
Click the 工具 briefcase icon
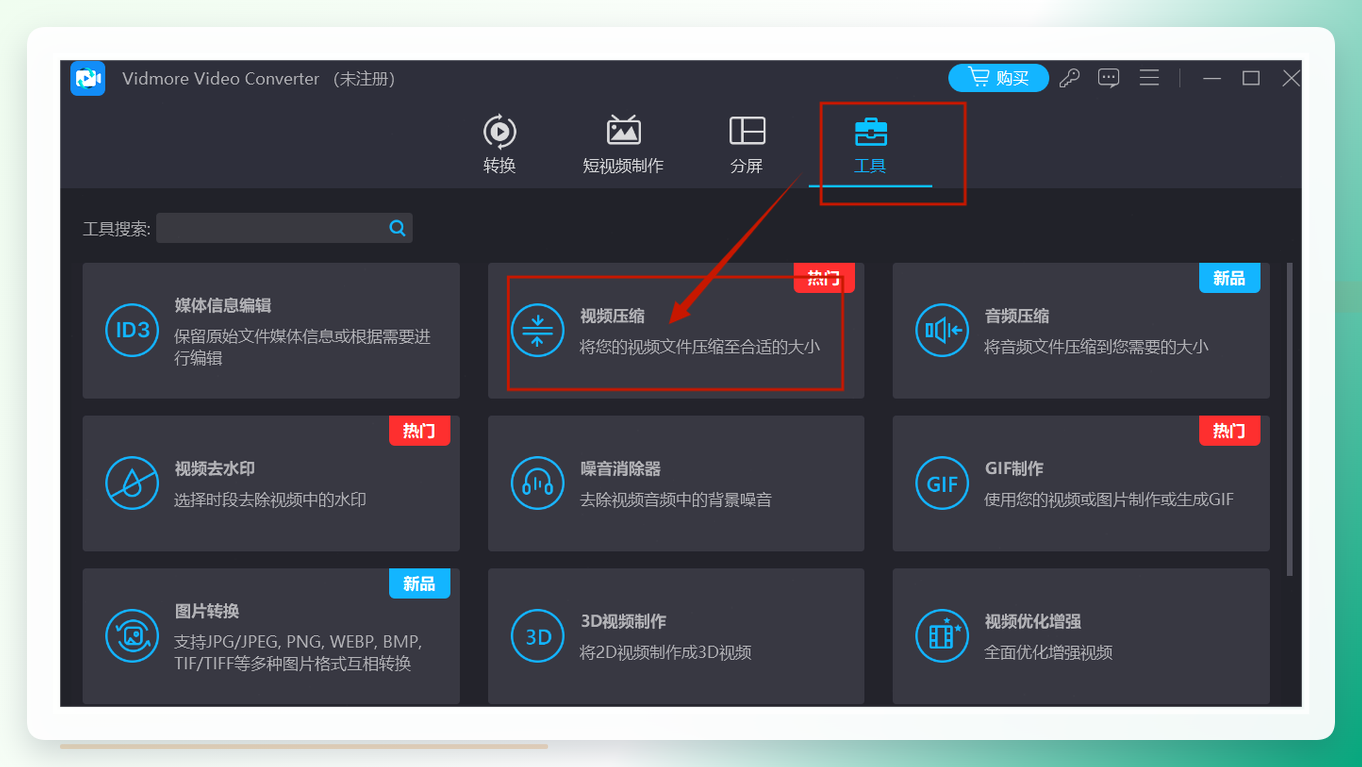[x=870, y=131]
